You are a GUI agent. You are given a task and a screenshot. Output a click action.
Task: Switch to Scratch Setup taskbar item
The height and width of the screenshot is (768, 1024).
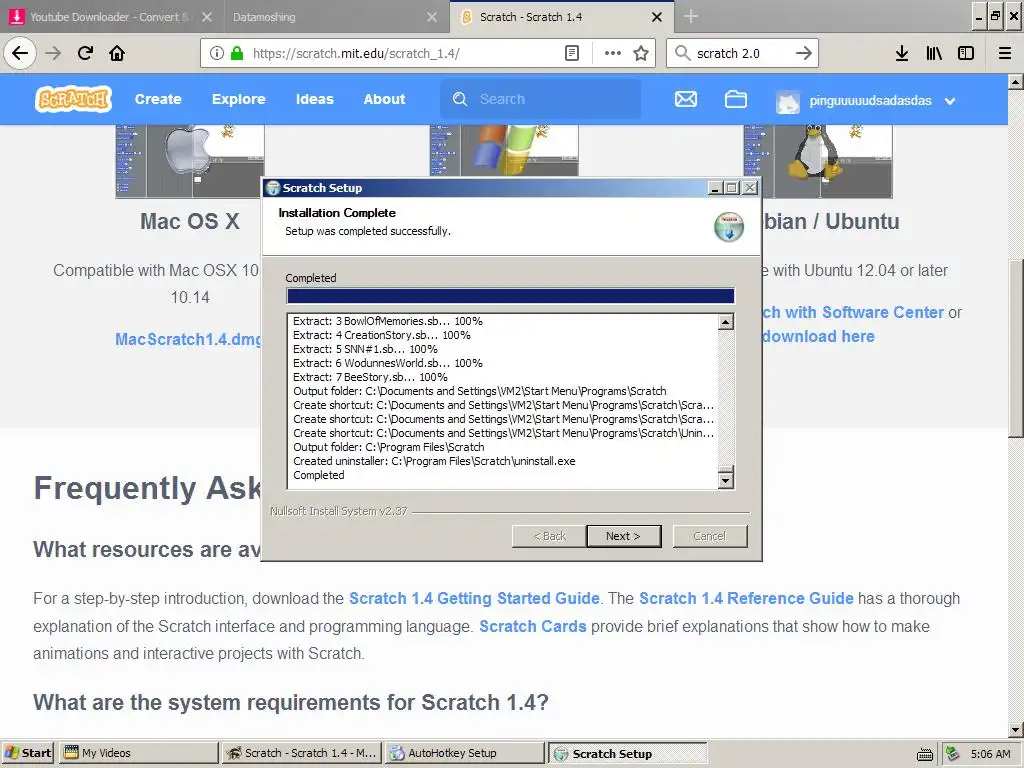tap(628, 753)
